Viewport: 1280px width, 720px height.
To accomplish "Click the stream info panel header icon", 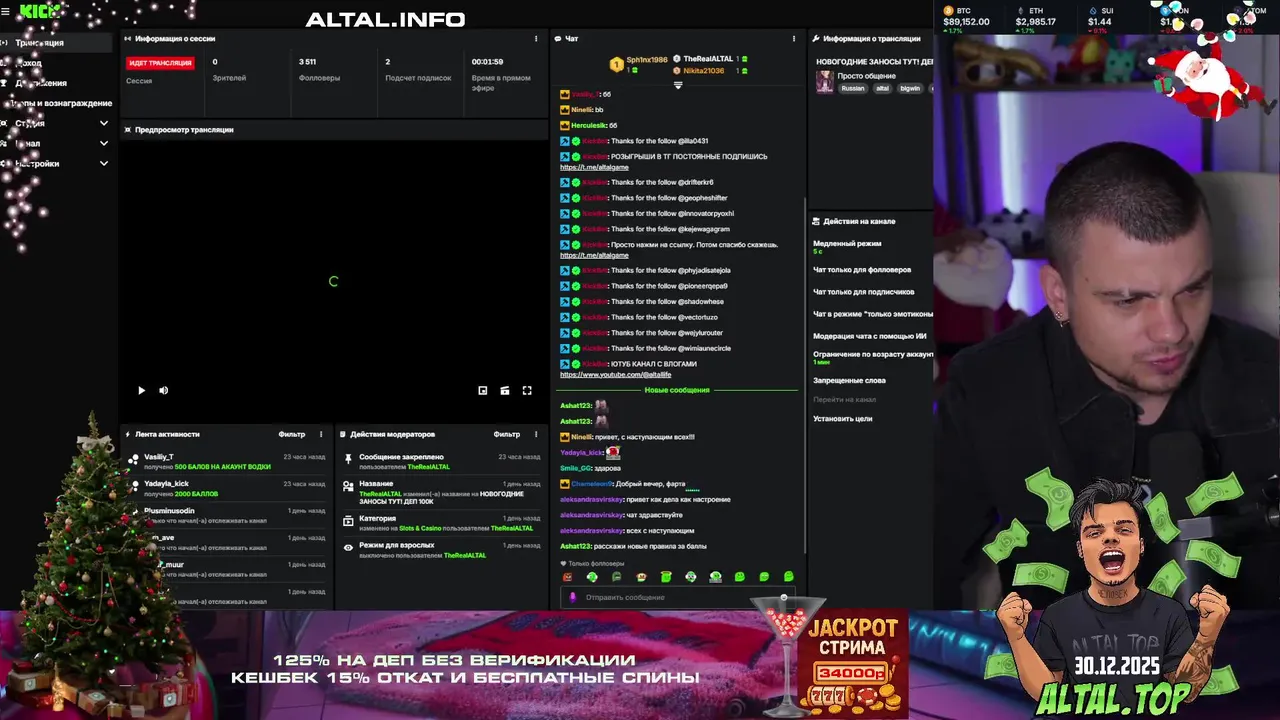I will 815,39.
